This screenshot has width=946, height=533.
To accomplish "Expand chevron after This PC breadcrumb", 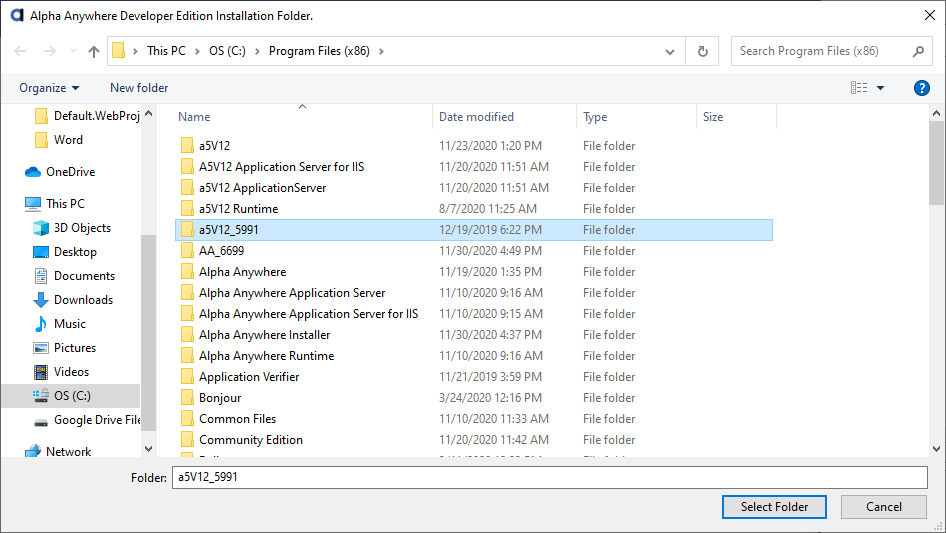I will [x=197, y=51].
